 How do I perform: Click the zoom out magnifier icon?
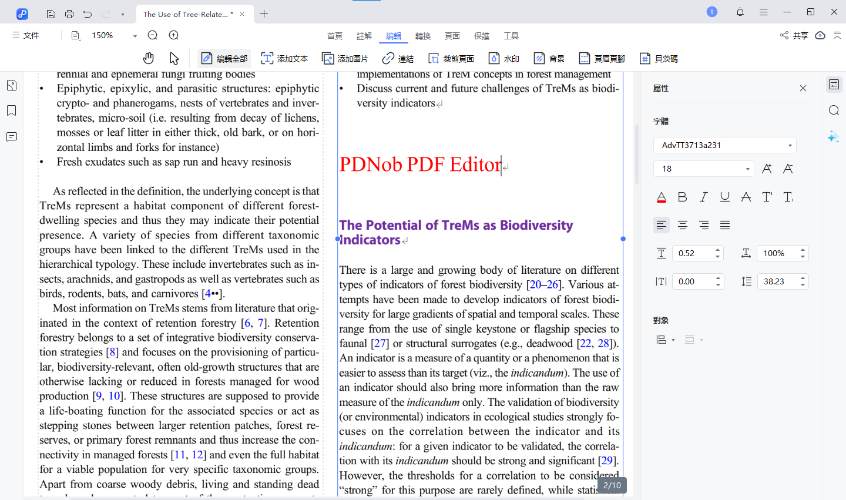[153, 35]
